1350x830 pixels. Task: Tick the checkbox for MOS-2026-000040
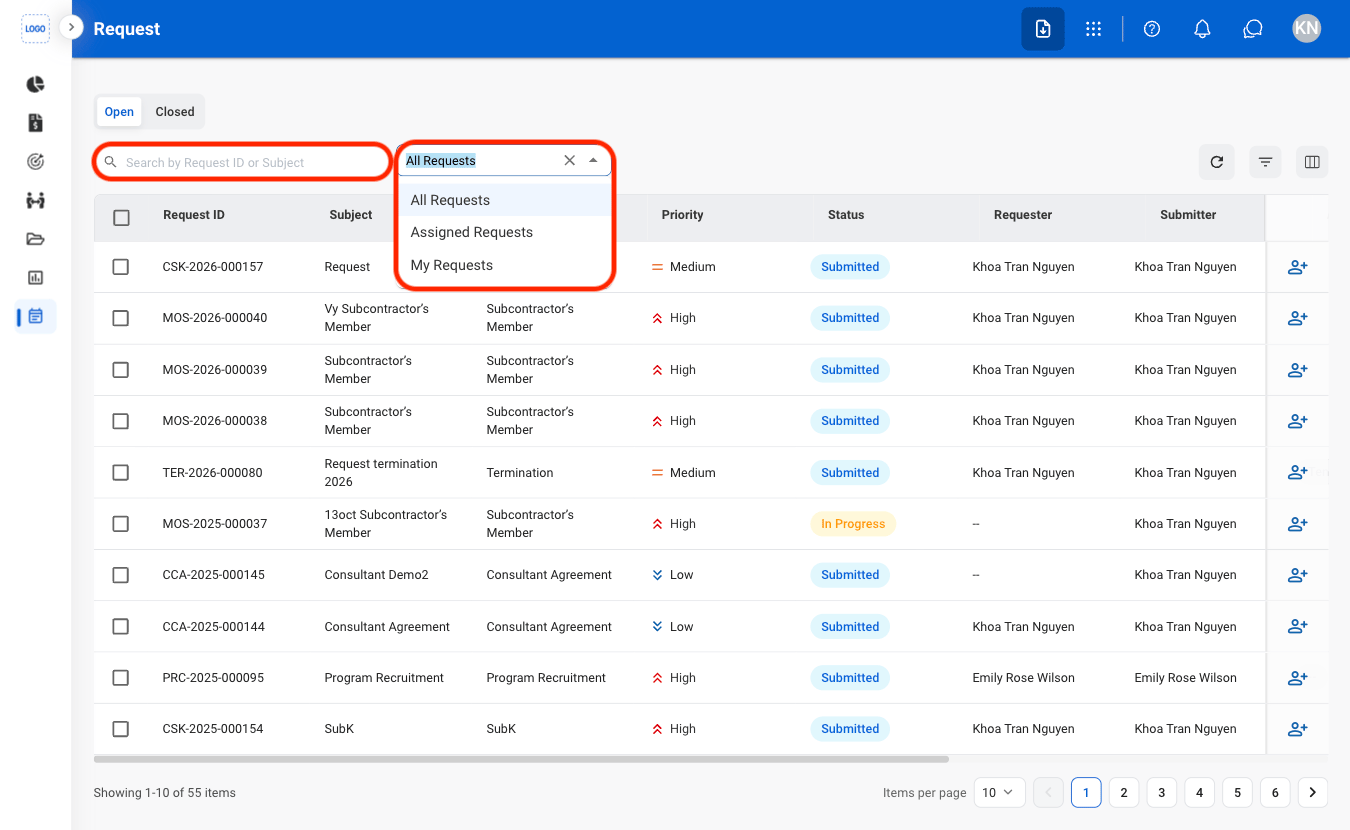[x=121, y=318]
